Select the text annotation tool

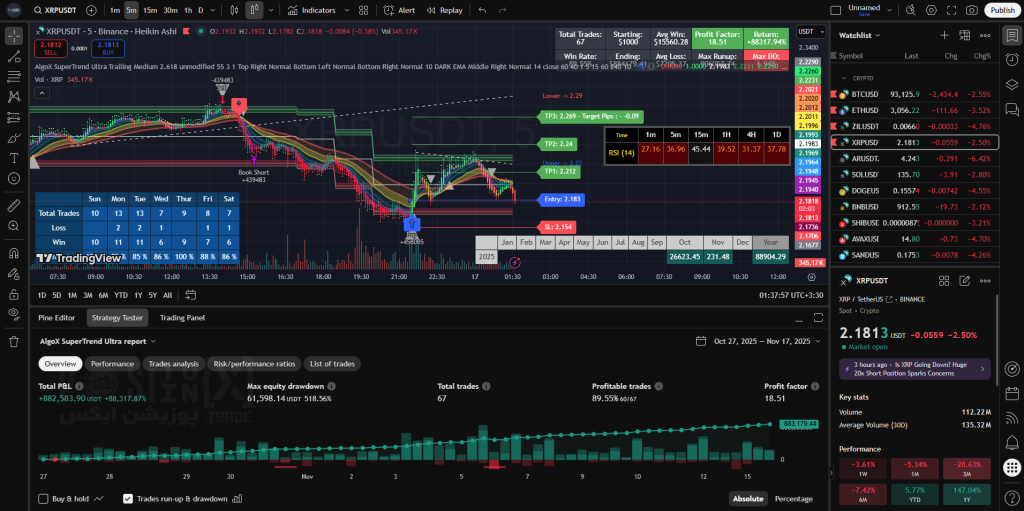tap(14, 158)
